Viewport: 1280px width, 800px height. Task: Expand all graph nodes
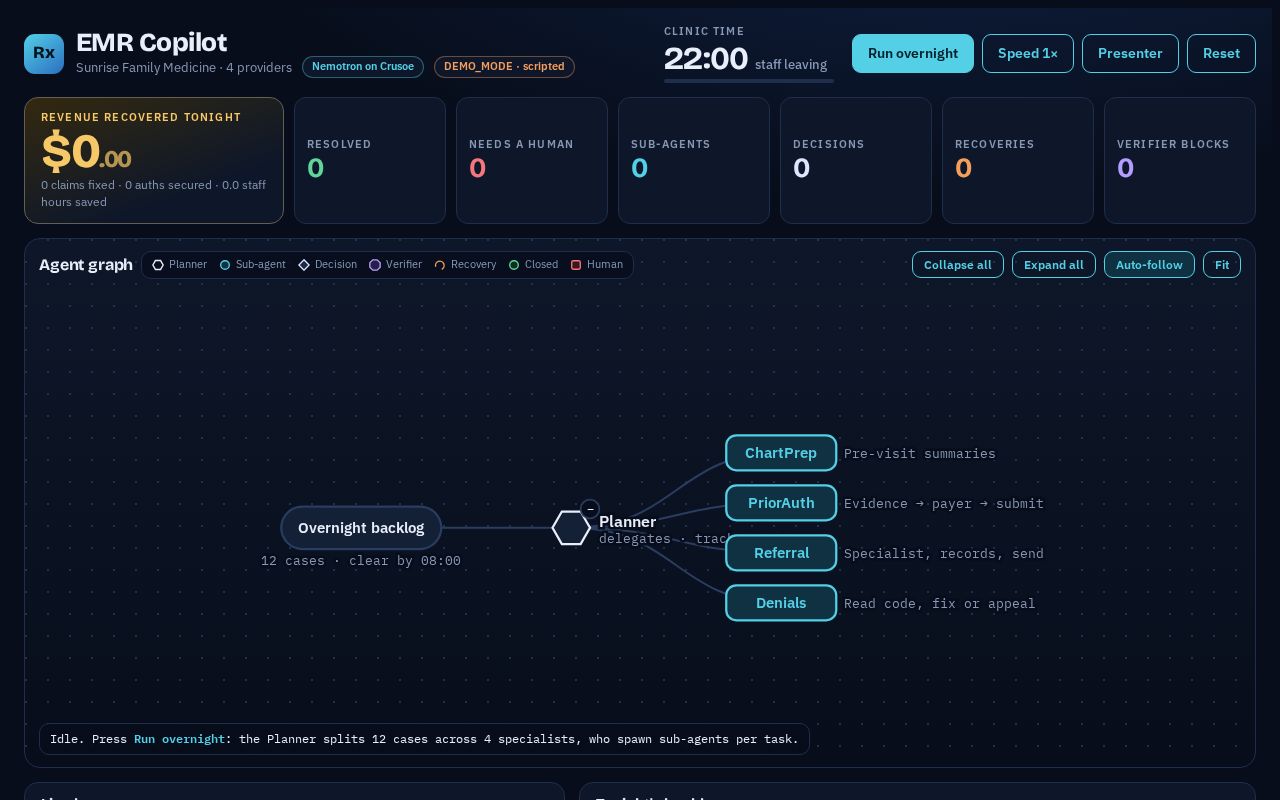tap(1054, 265)
